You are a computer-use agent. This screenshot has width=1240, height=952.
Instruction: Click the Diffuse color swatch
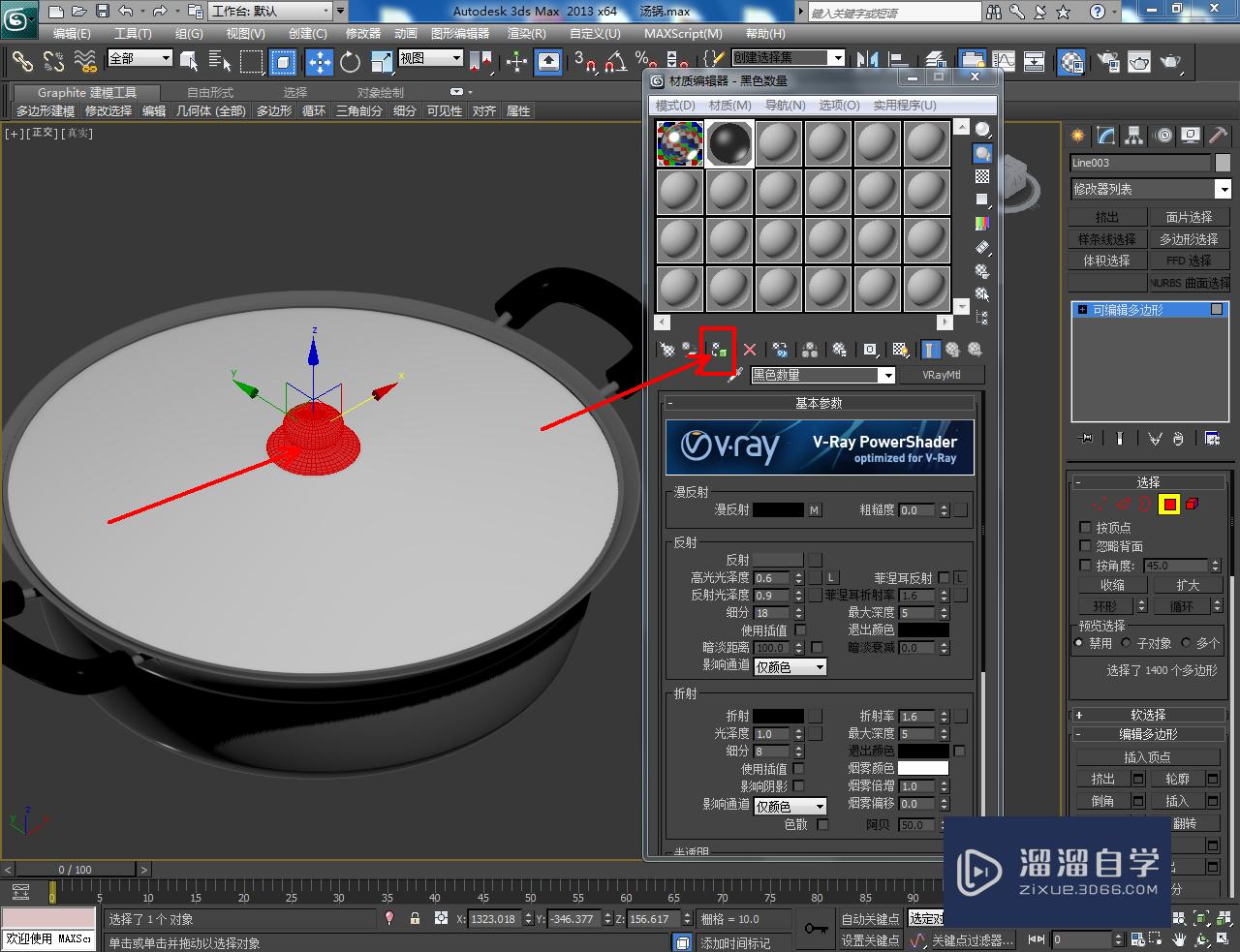point(778,510)
